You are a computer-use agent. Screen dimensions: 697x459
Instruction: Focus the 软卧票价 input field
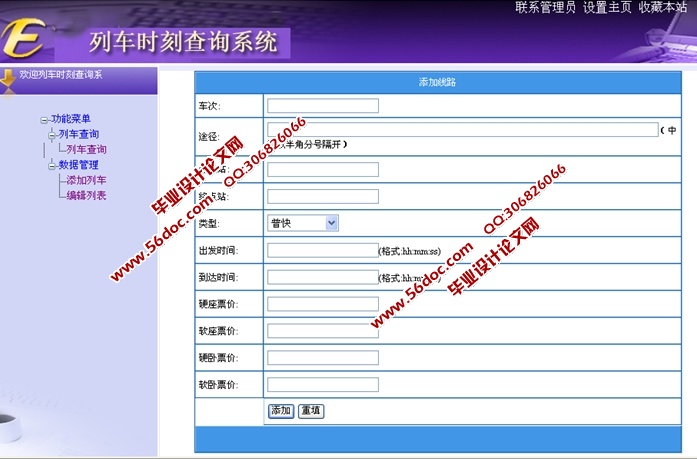(x=323, y=384)
